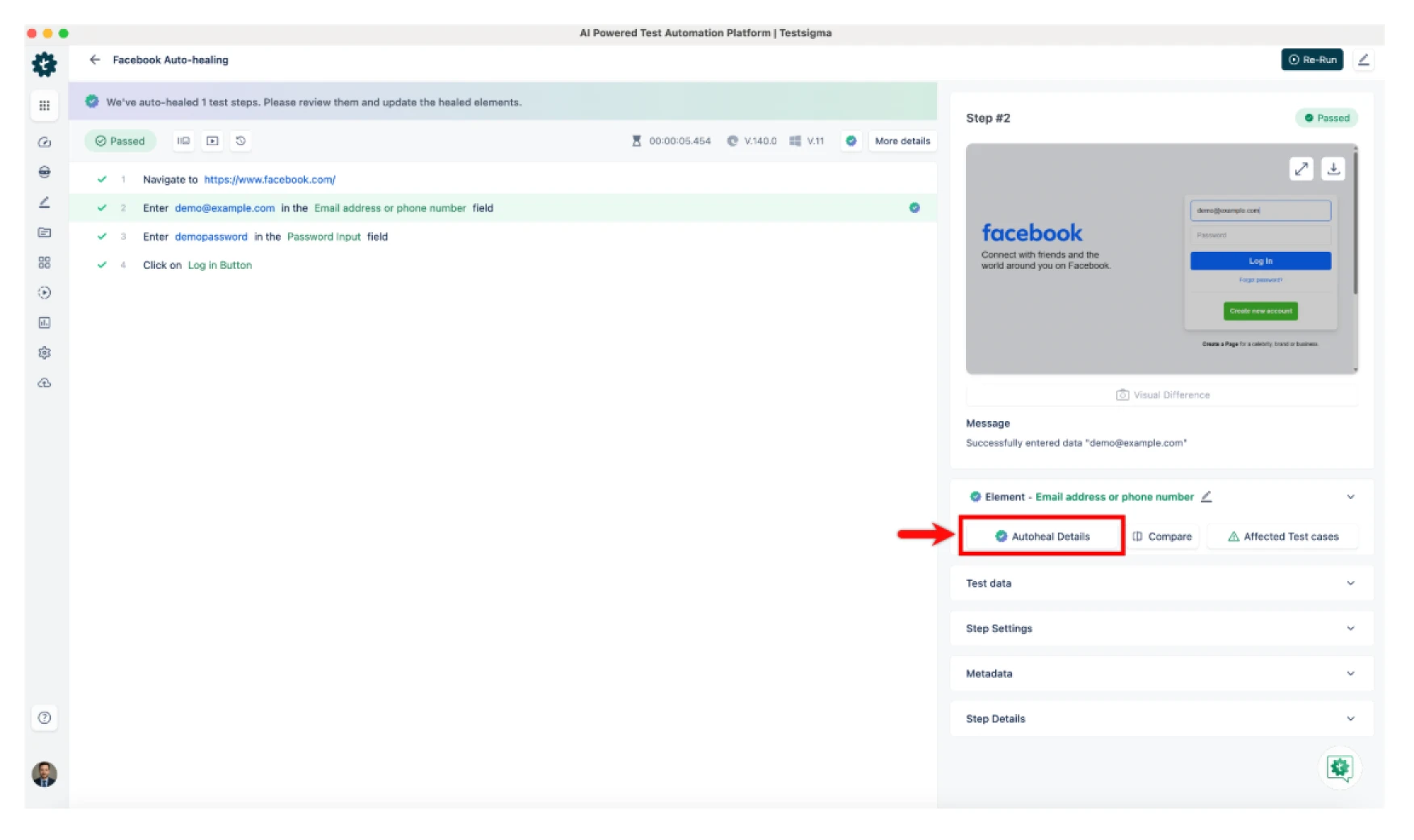Click the auto-healed badge on step 2 row
Viewport: 1414px width, 840px height.
pyautogui.click(x=914, y=208)
